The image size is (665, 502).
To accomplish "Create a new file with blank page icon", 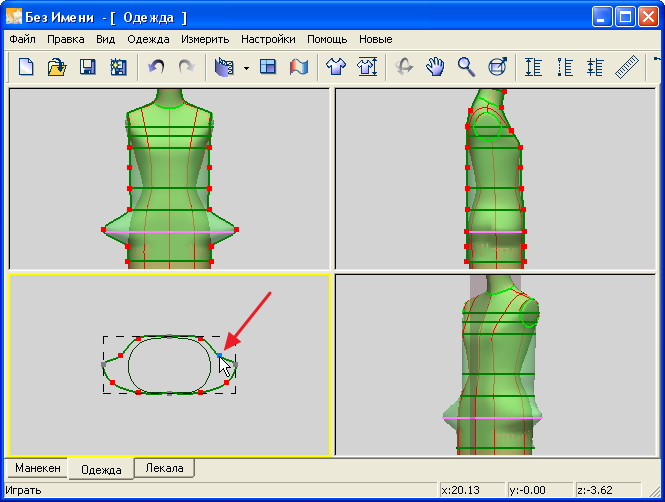I will click(x=26, y=67).
